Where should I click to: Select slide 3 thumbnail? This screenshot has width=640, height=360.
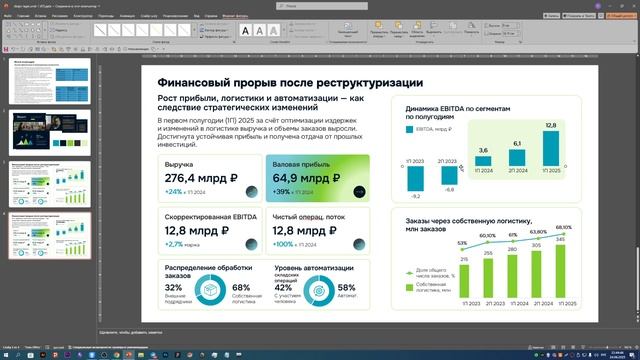[x=50, y=184]
